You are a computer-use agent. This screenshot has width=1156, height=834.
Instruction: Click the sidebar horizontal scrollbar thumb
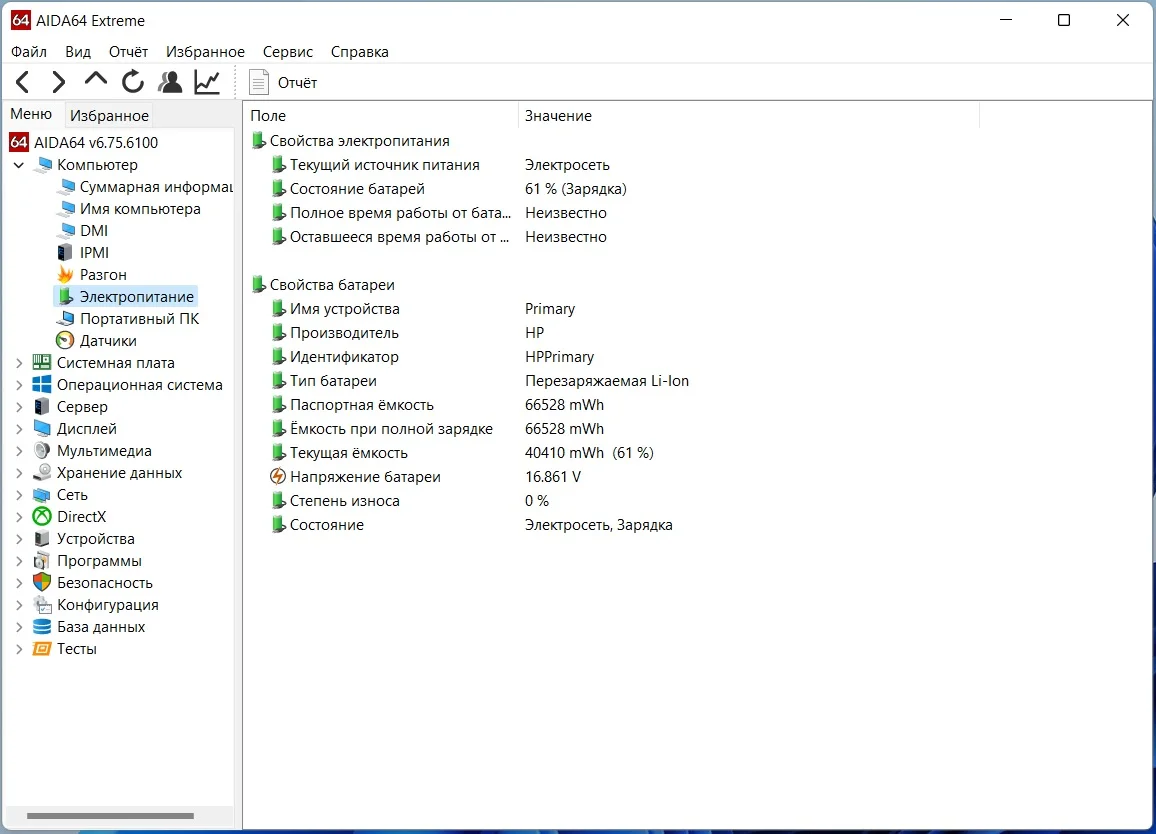pos(111,816)
